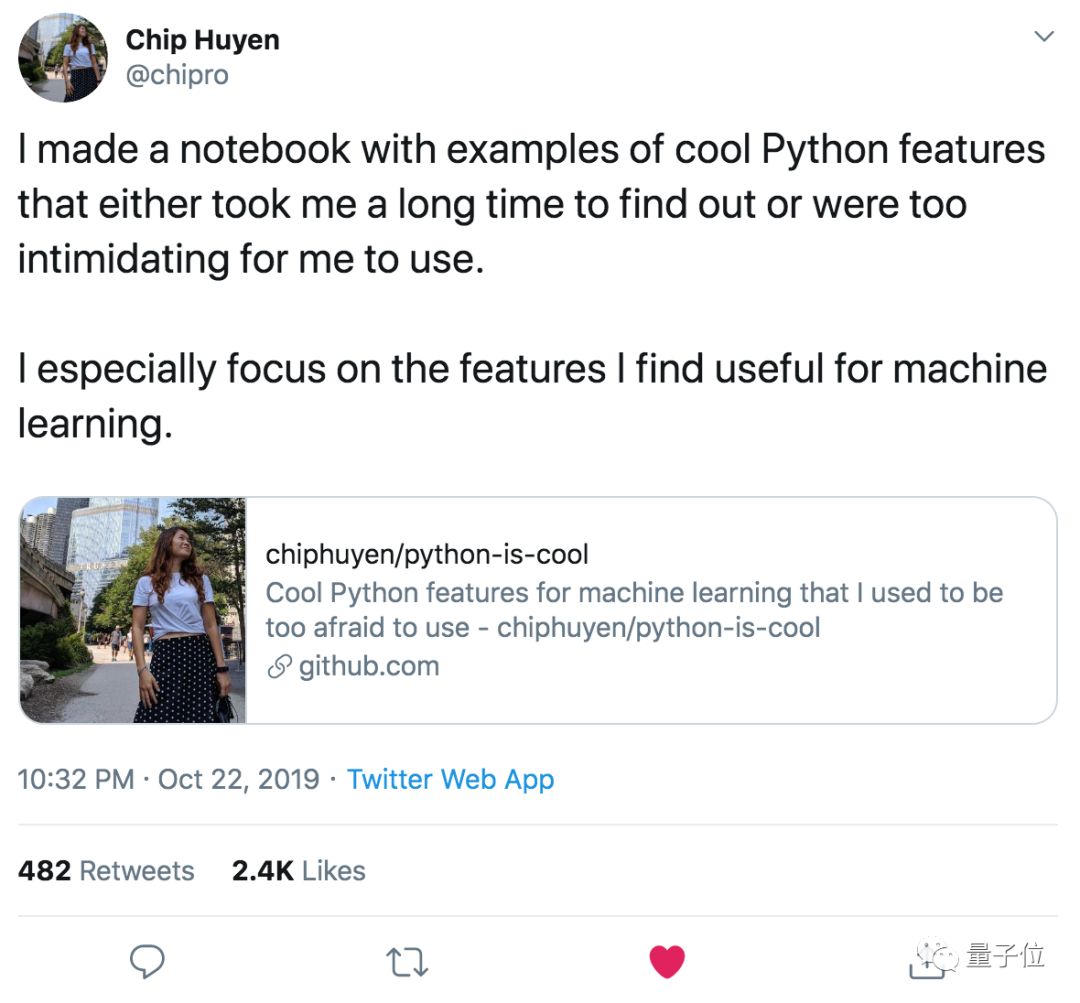Click the WeChat logo watermark

tap(941, 957)
